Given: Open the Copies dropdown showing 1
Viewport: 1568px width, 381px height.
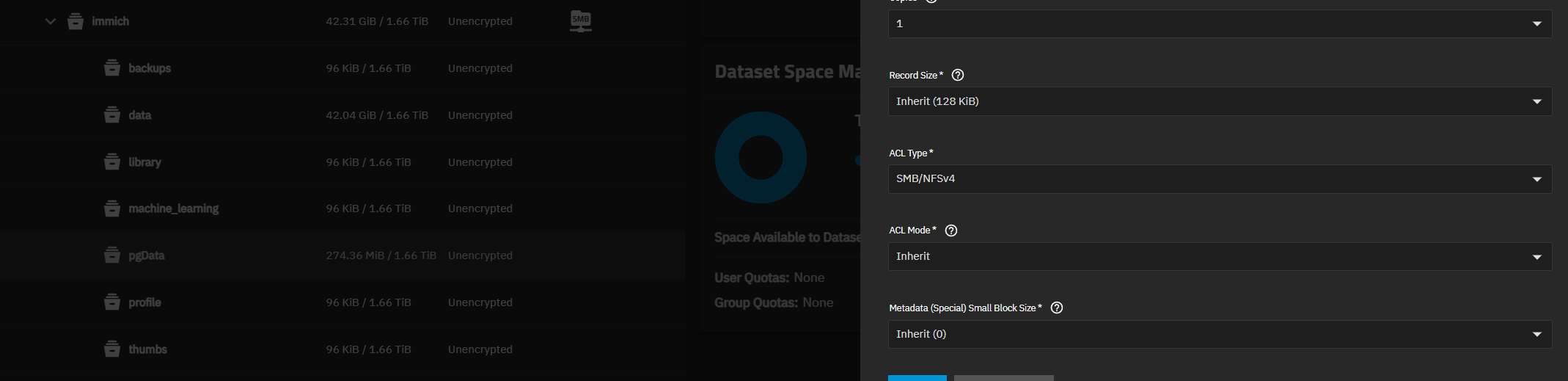Looking at the screenshot, I should [1220, 23].
